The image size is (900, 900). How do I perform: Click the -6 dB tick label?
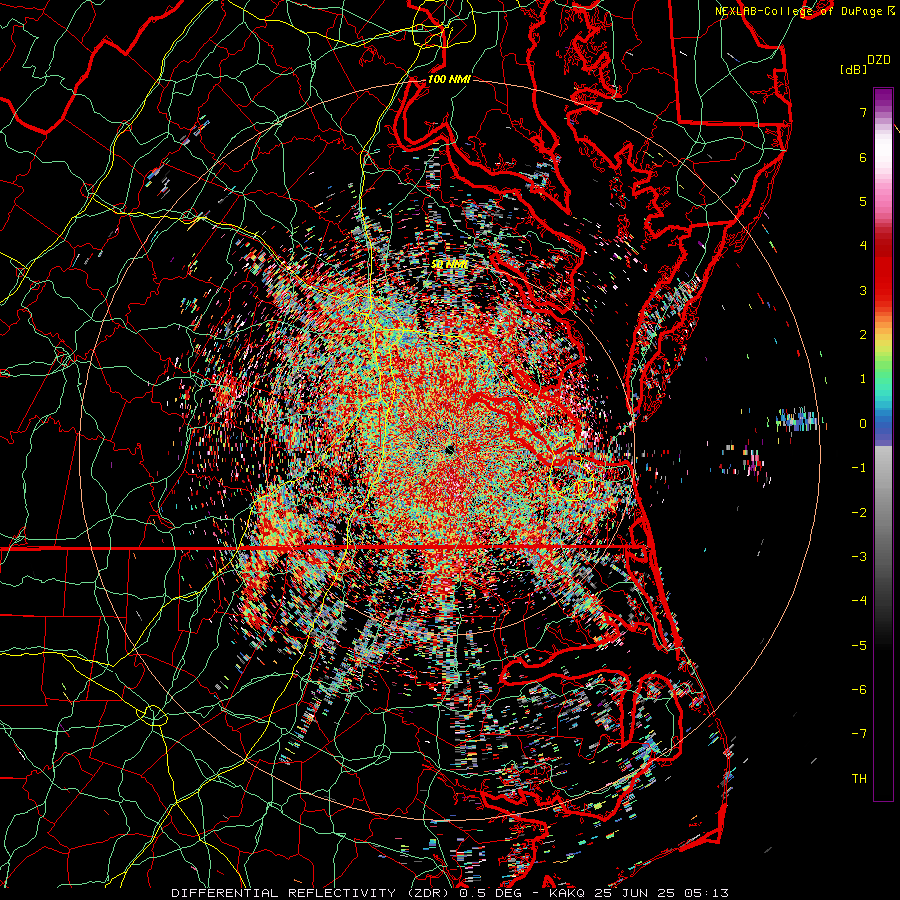click(859, 690)
